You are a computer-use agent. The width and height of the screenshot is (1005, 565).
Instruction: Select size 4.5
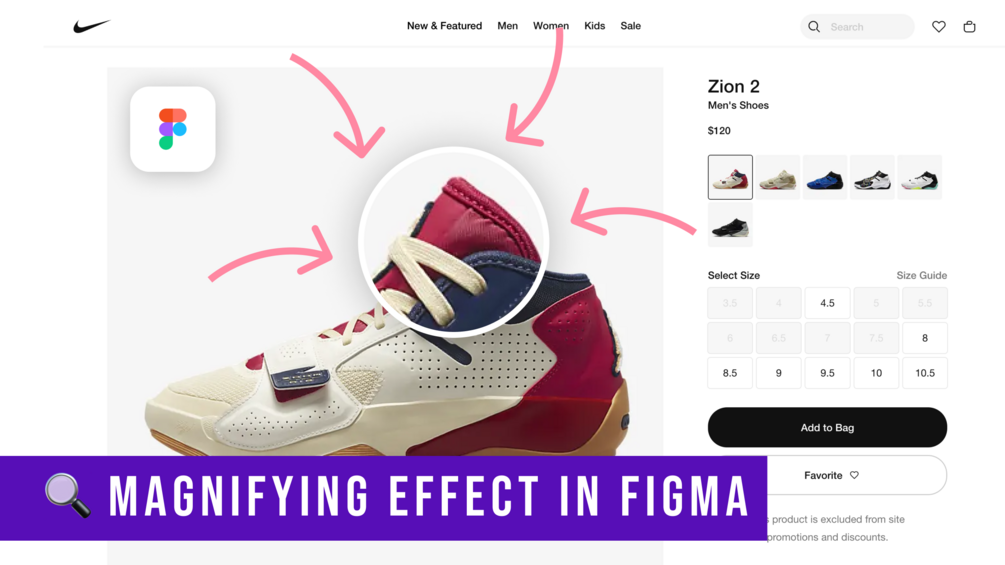pos(827,303)
